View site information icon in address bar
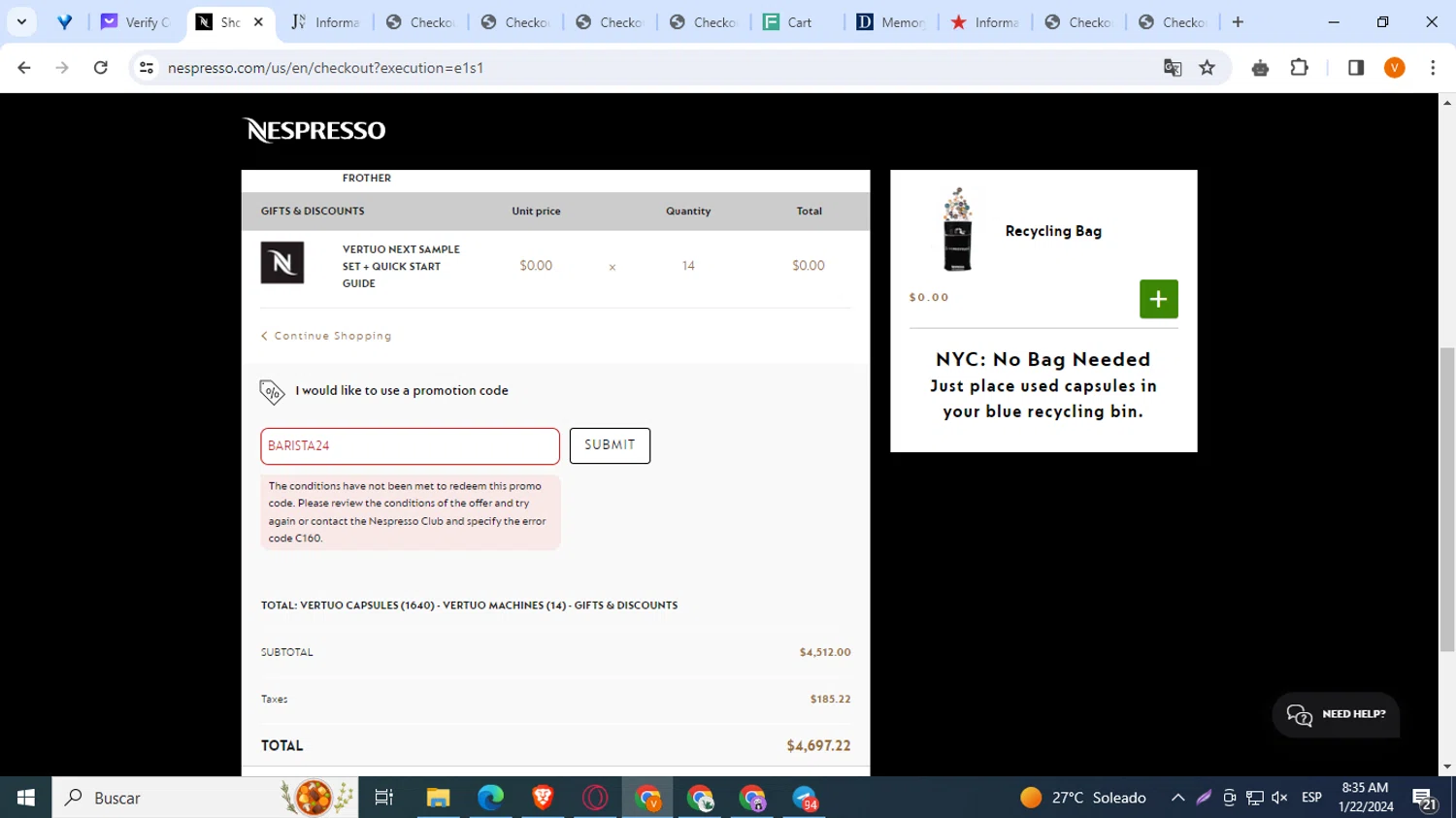 147,68
